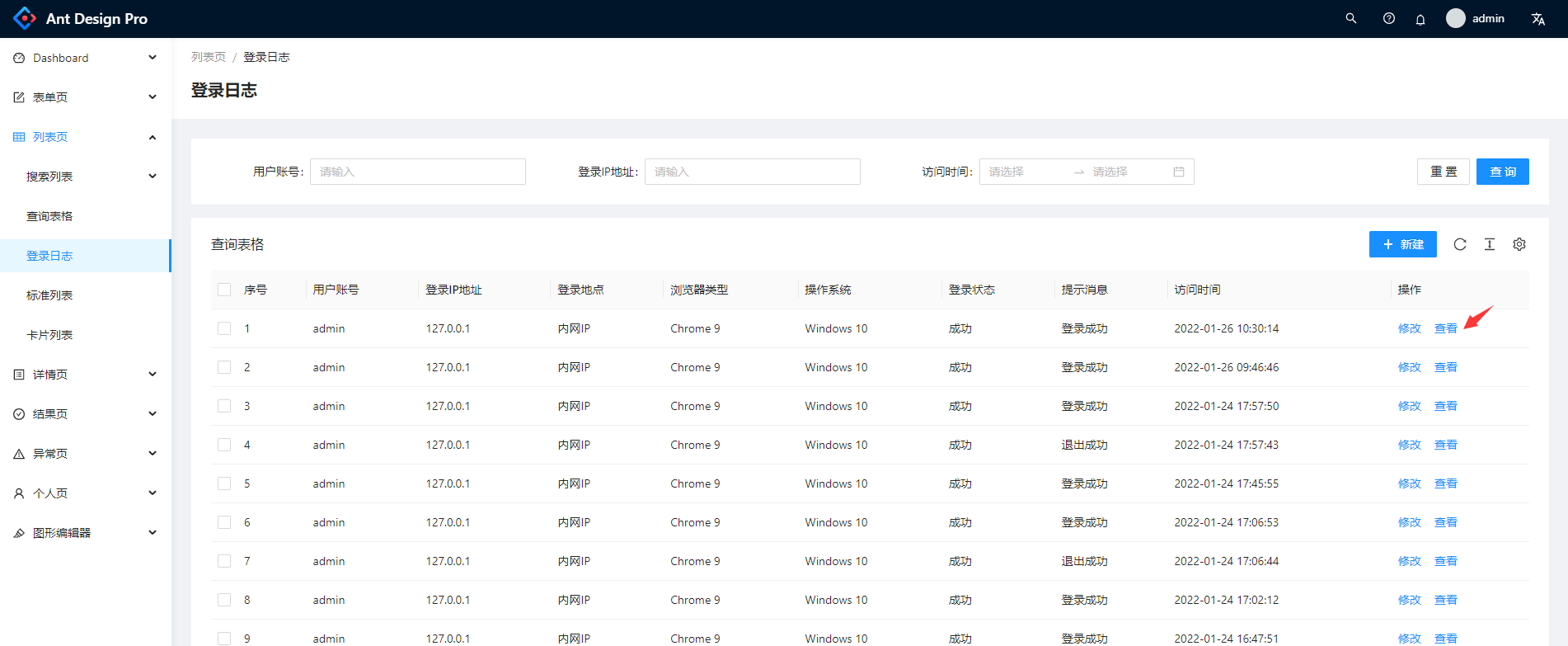This screenshot has width=1568, height=646.
Task: Click the 列表页 table icon in sidebar
Action: (19, 137)
